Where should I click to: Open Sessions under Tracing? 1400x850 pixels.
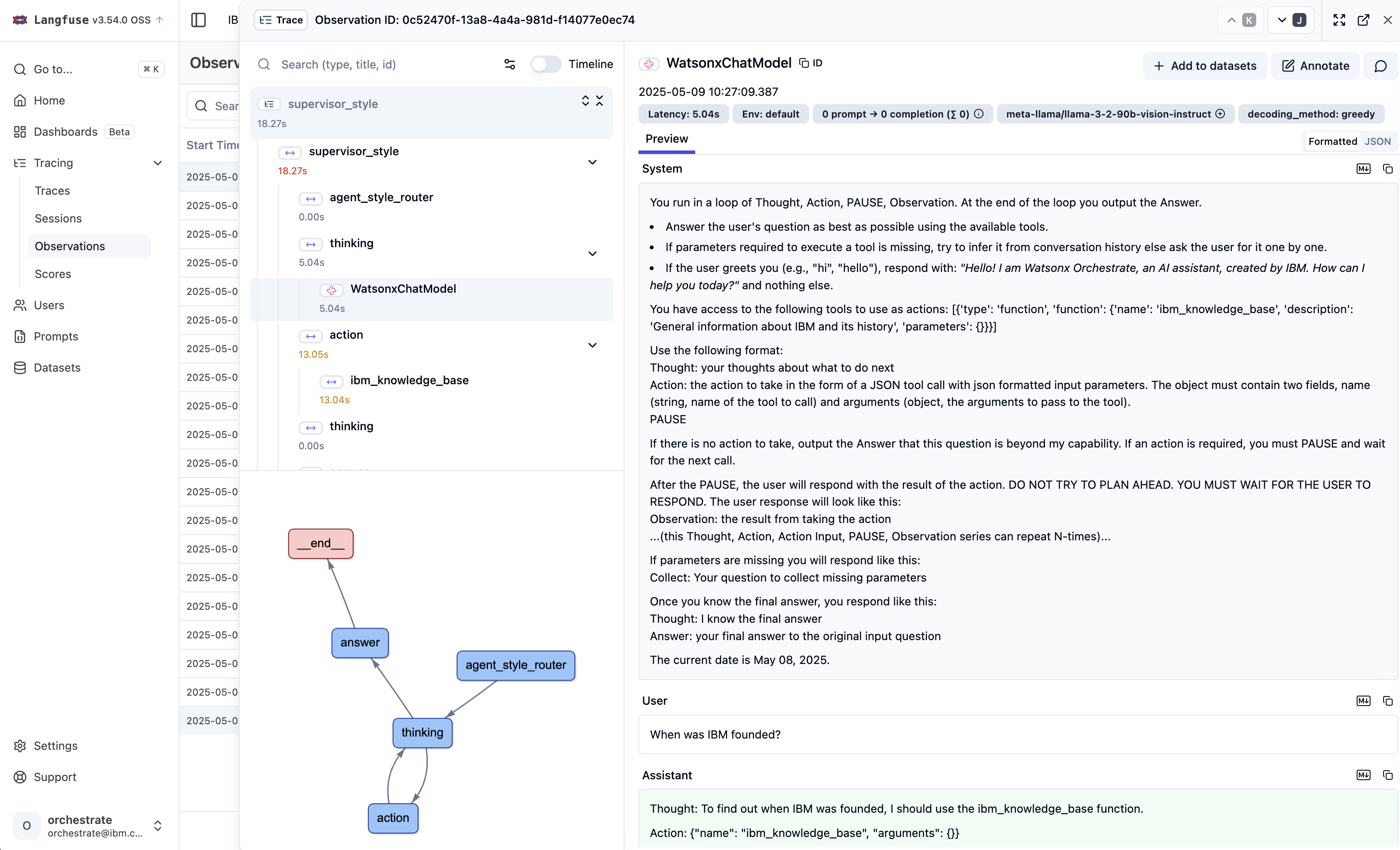point(58,218)
